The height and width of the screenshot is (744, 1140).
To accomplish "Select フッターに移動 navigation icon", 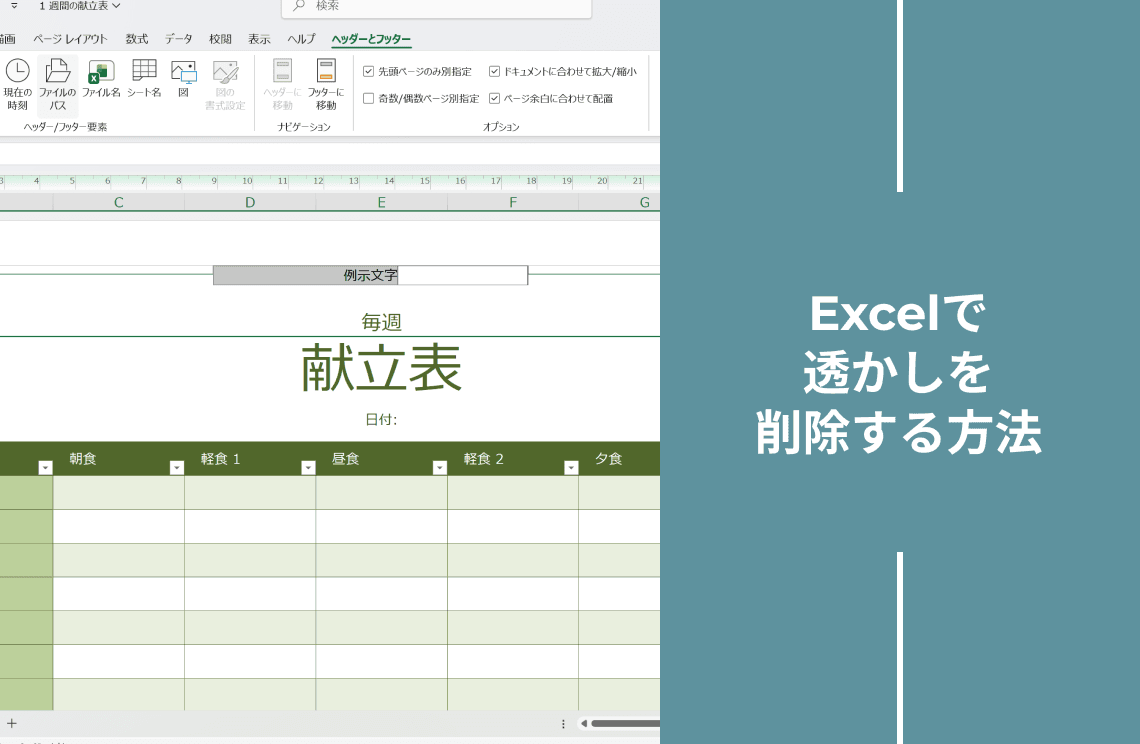I will click(325, 85).
